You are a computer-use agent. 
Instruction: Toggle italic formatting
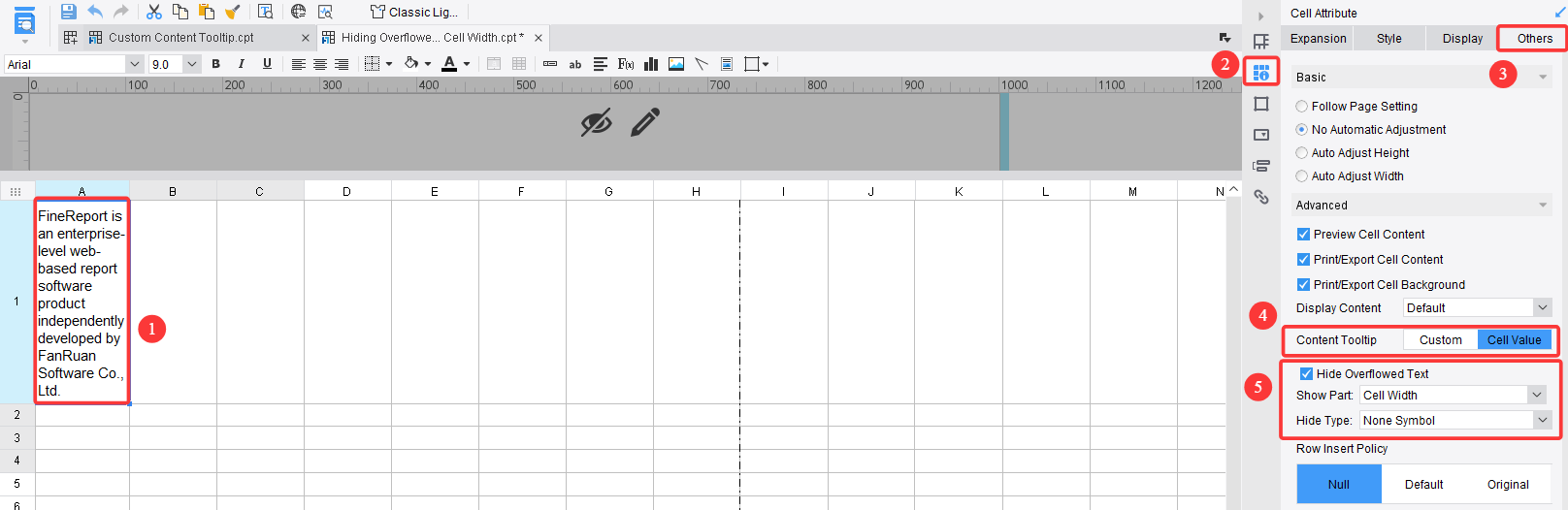click(x=241, y=64)
